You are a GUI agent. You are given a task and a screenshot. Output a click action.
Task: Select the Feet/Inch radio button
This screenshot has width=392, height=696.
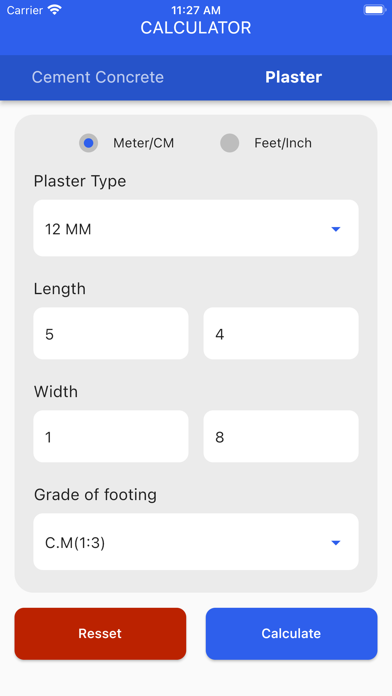230,143
